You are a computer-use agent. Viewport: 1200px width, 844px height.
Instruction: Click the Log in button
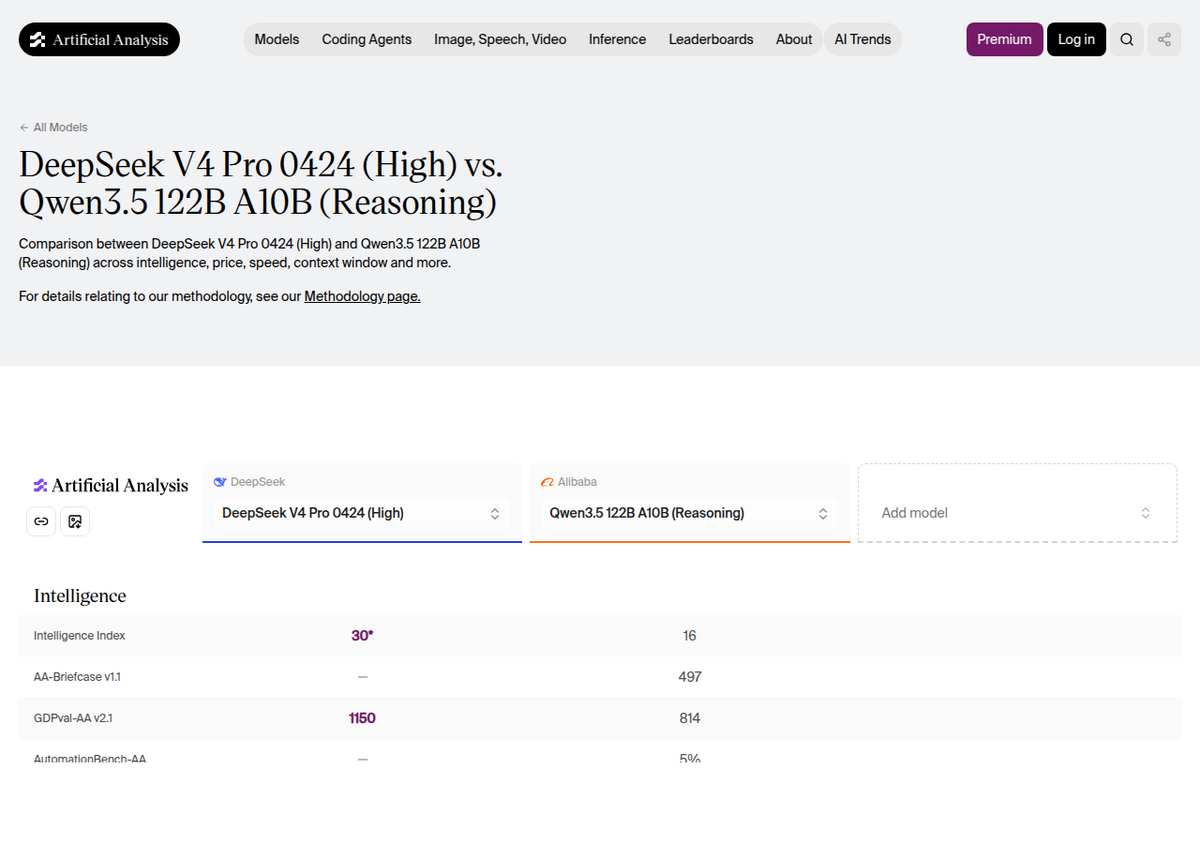coord(1076,39)
